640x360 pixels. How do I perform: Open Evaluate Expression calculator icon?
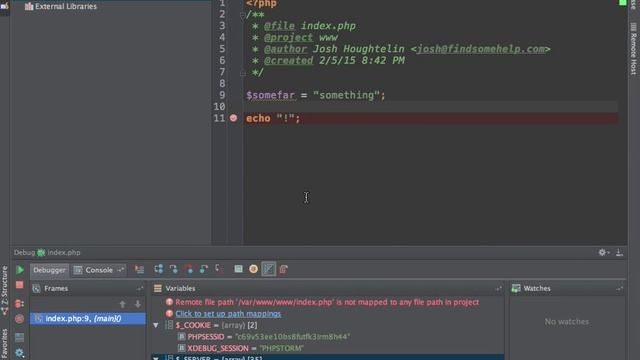point(238,269)
